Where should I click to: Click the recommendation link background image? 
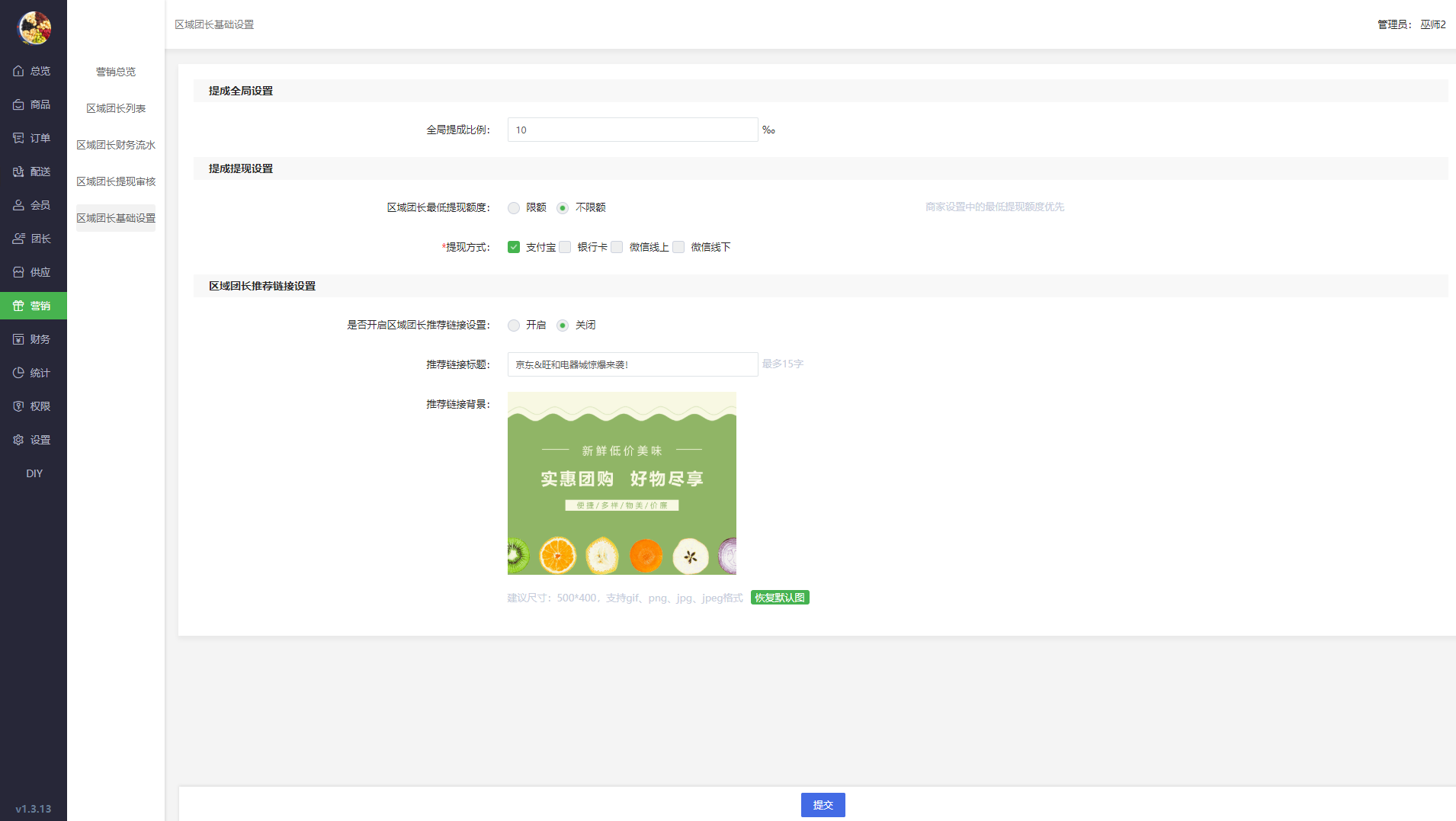621,483
